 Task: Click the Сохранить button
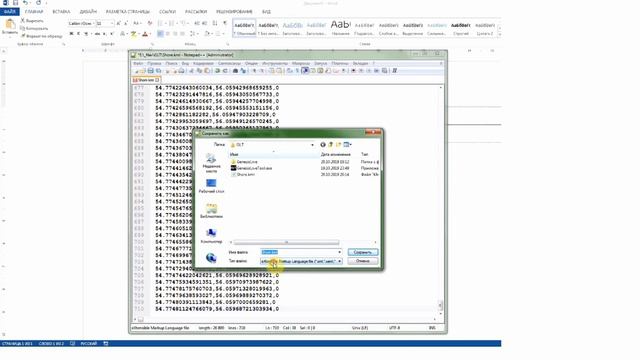click(363, 252)
